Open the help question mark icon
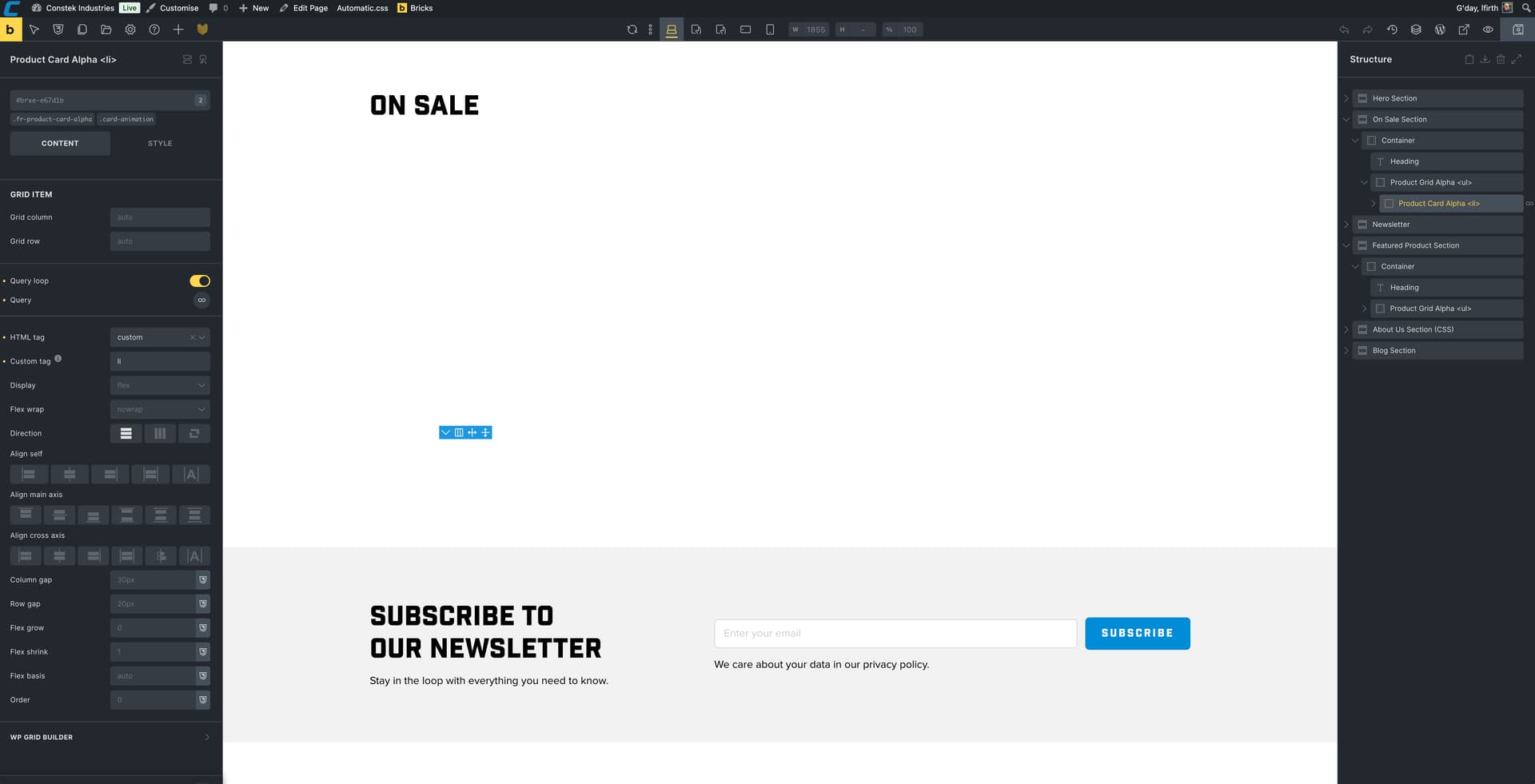1535x784 pixels. coord(154,30)
